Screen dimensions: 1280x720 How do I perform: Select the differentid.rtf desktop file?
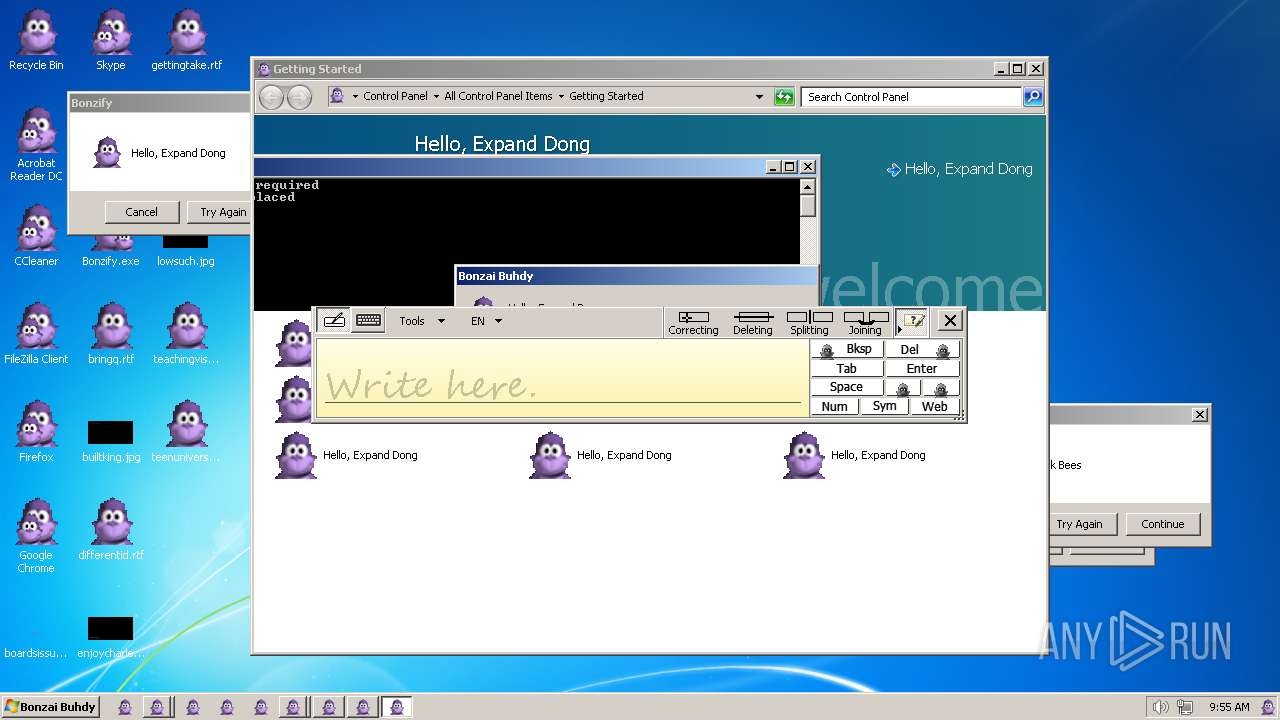coord(111,530)
